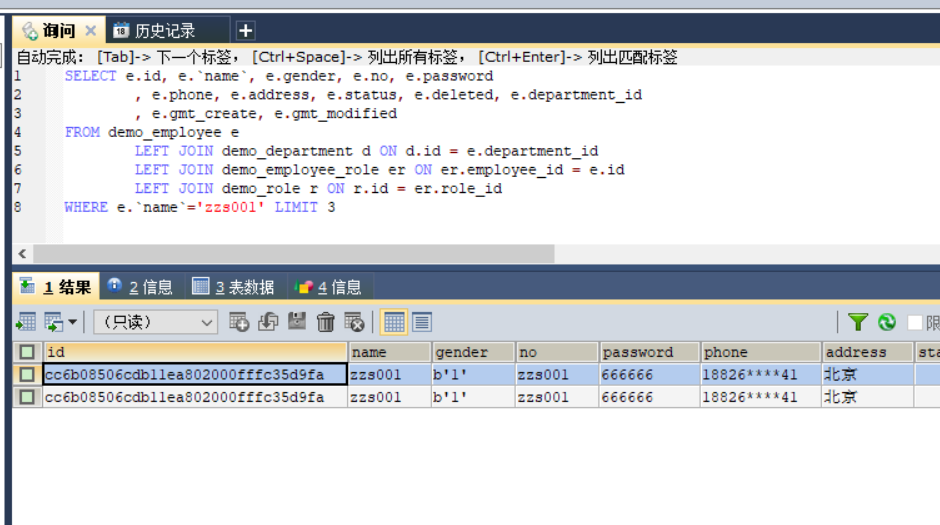The width and height of the screenshot is (940, 525).
Task: Click the insert new row icon
Action: pyautogui.click(x=239, y=322)
